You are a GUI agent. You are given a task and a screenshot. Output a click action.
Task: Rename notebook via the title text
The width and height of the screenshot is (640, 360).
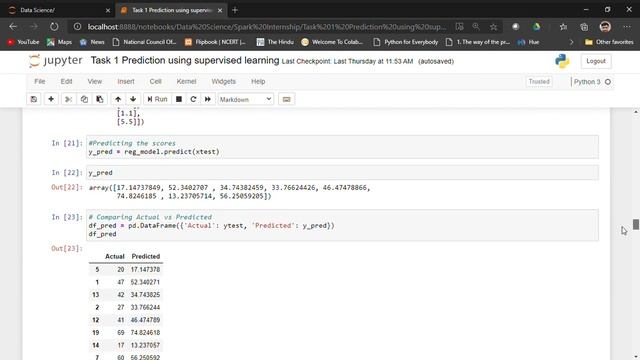(185, 61)
